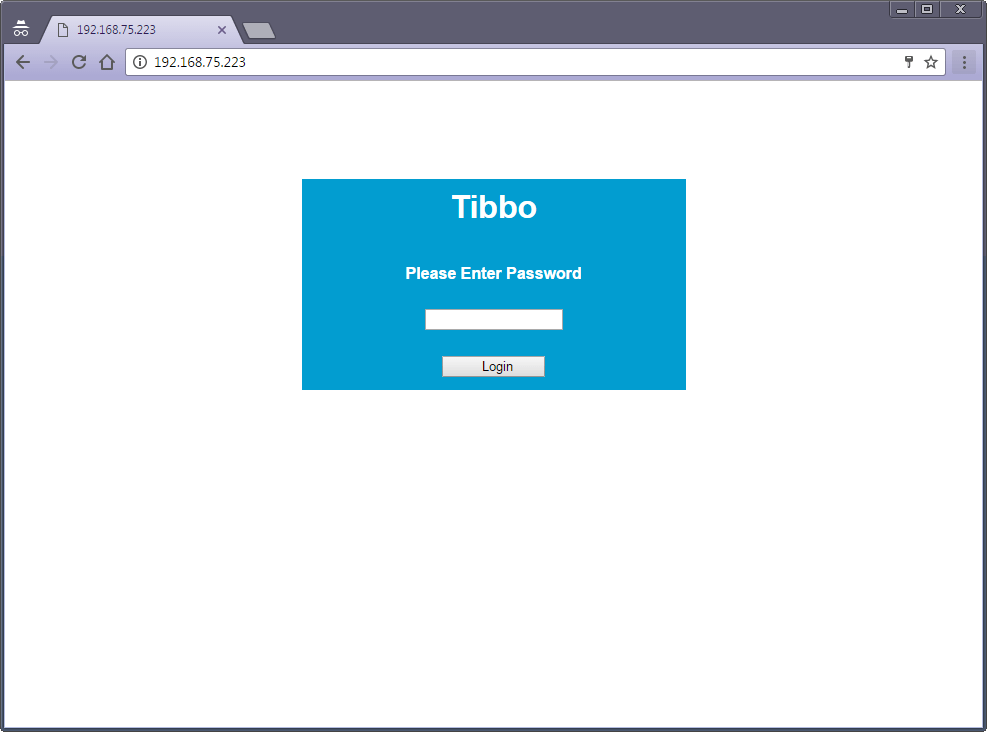Minimize the browser window
The height and width of the screenshot is (732, 987).
click(x=902, y=10)
